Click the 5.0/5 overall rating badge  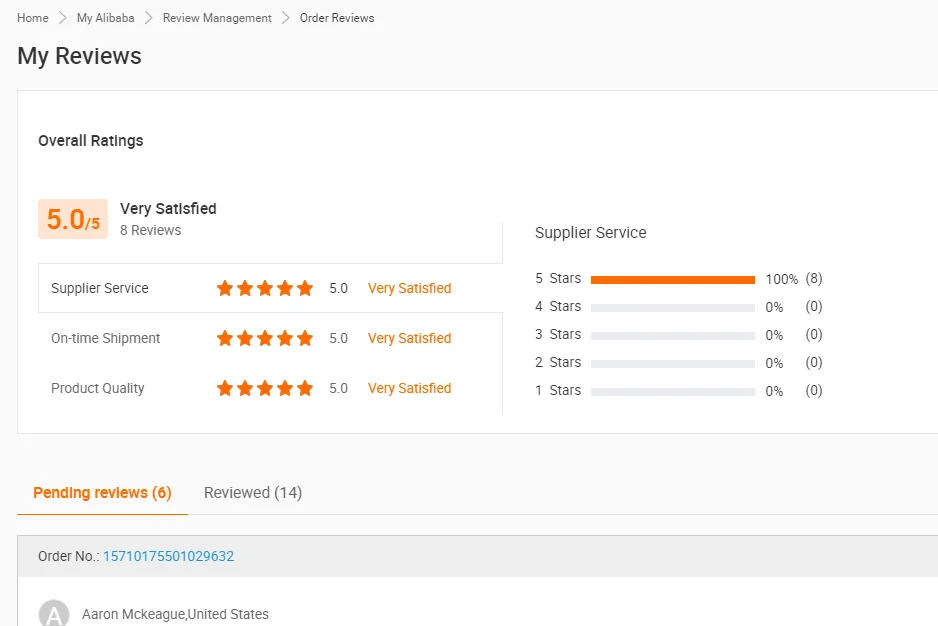pos(73,219)
